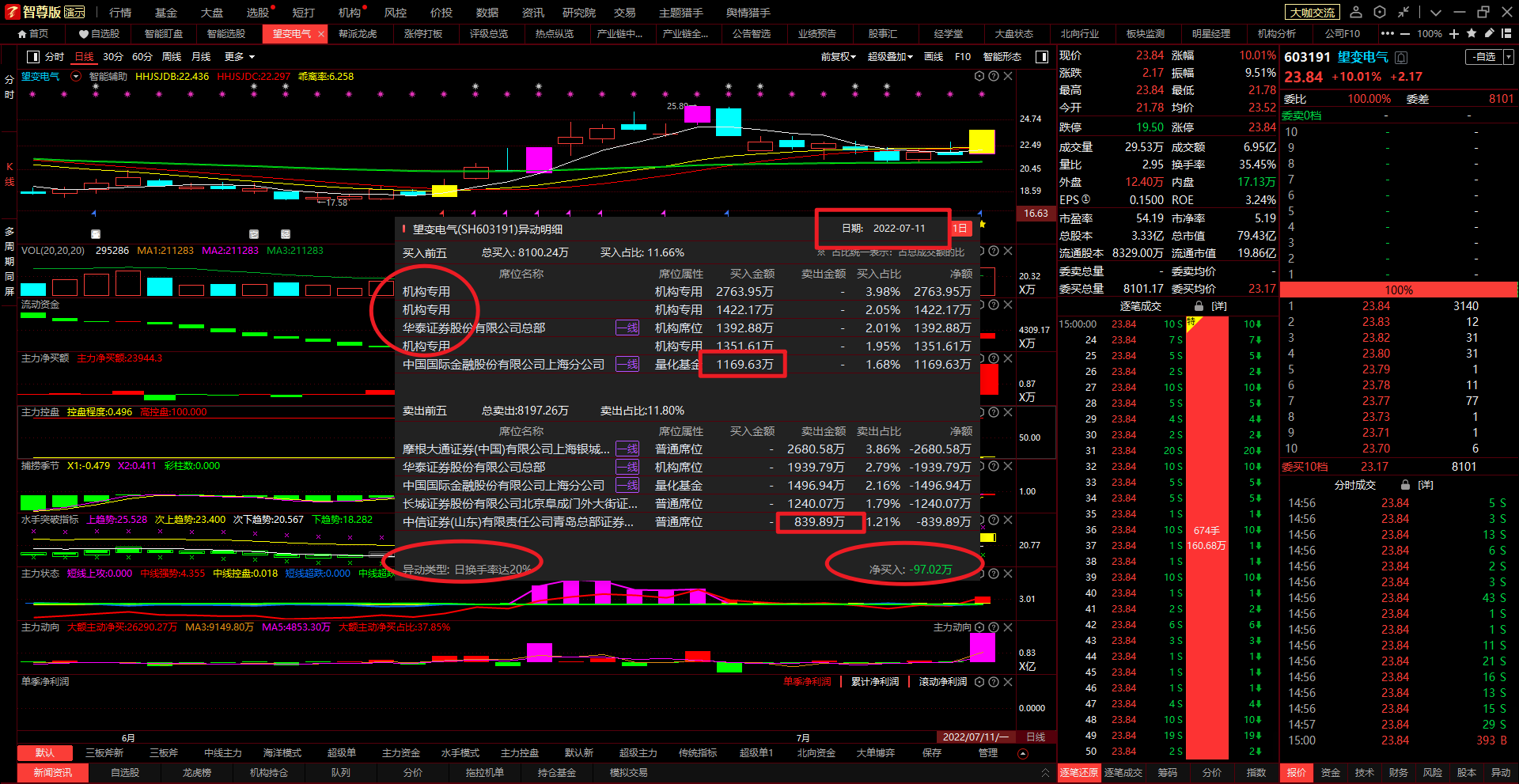Switch chart period to 周线
The image size is (1519, 784).
pyautogui.click(x=172, y=57)
